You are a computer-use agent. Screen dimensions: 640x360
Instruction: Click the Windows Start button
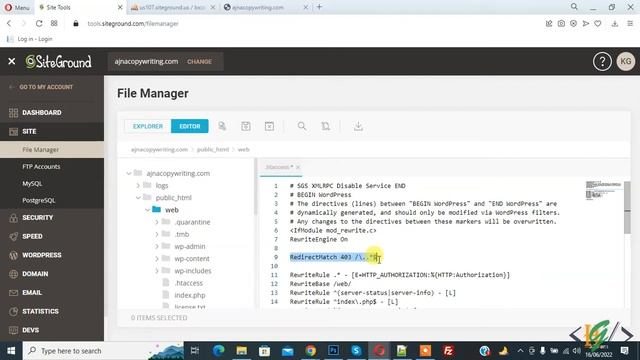[x=11, y=351]
